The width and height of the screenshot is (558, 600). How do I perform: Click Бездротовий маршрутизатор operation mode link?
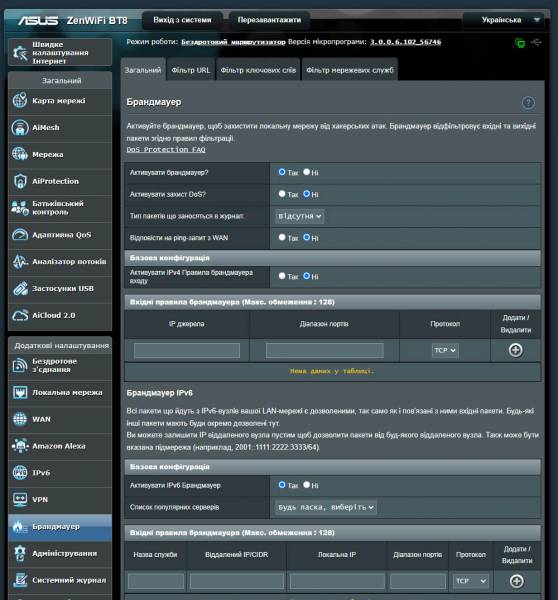click(233, 42)
